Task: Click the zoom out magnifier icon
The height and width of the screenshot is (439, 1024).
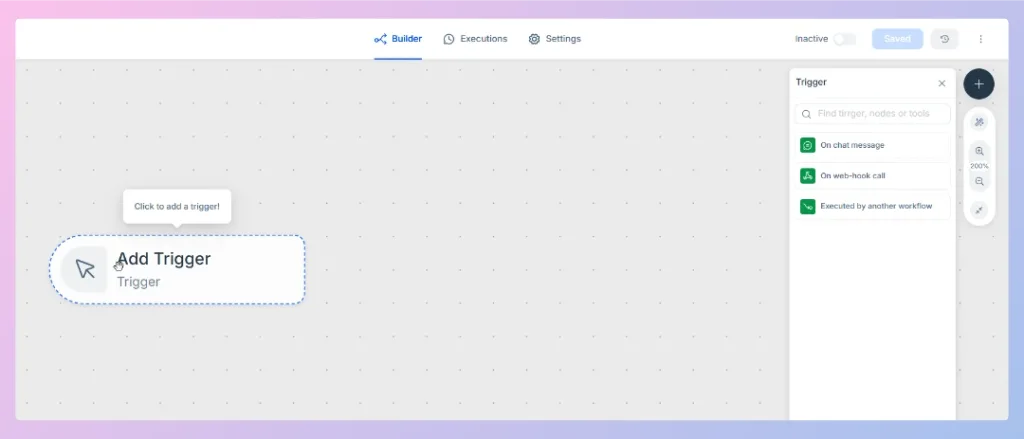Action: coord(979,182)
